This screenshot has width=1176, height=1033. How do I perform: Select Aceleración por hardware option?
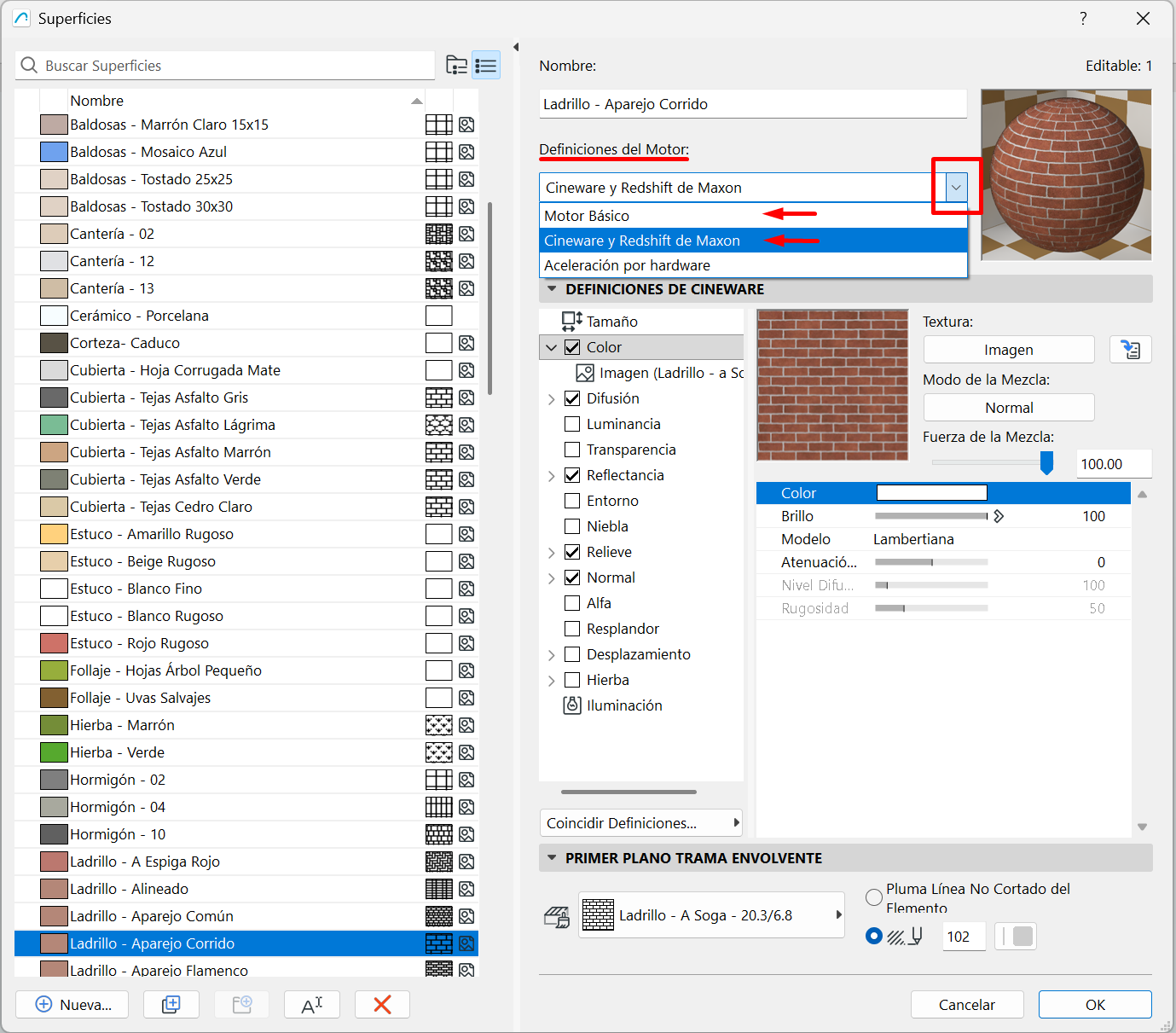[627, 265]
